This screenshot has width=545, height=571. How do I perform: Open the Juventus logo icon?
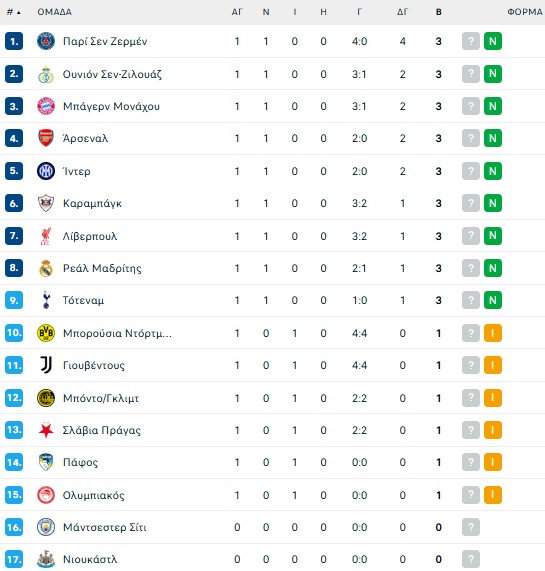tap(46, 365)
